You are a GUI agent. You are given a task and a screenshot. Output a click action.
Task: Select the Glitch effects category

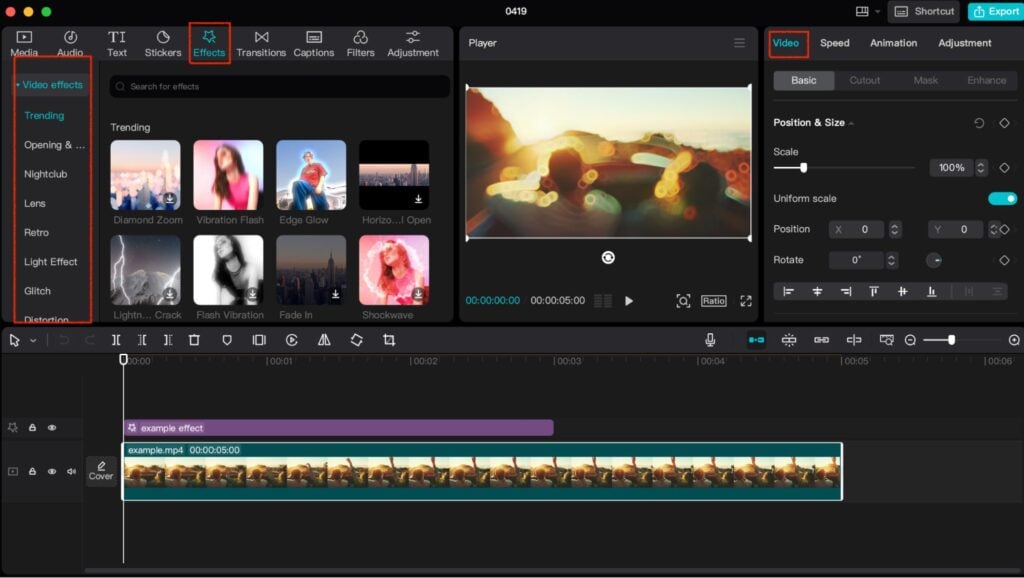pyautogui.click(x=38, y=291)
